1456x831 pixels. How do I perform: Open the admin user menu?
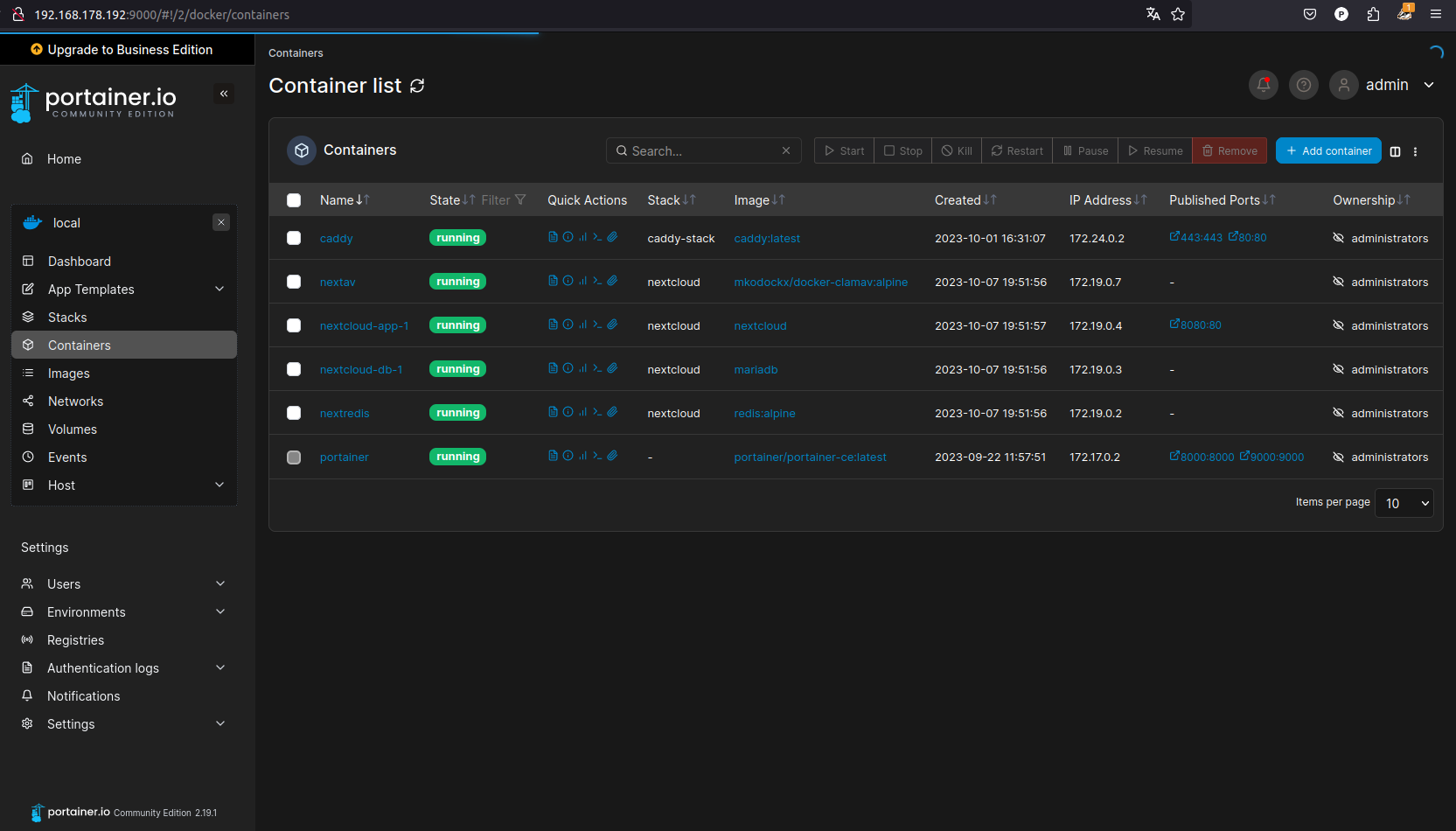(1386, 85)
